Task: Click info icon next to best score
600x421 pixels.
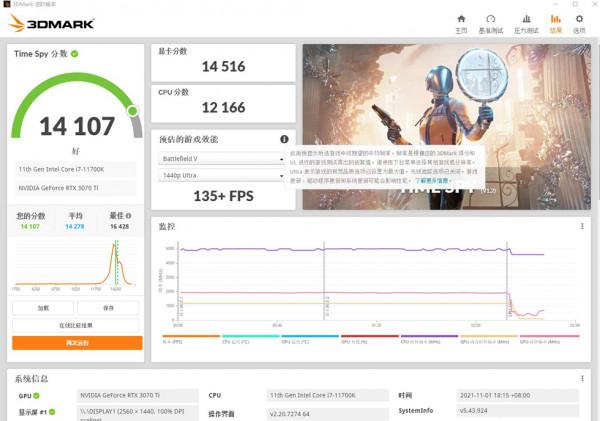Action: click(x=129, y=216)
